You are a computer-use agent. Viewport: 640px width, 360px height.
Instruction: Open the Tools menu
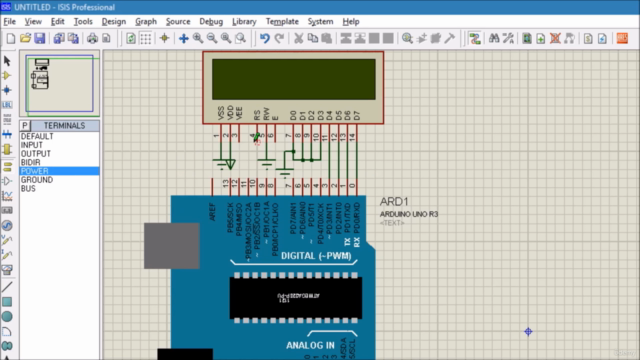83,22
